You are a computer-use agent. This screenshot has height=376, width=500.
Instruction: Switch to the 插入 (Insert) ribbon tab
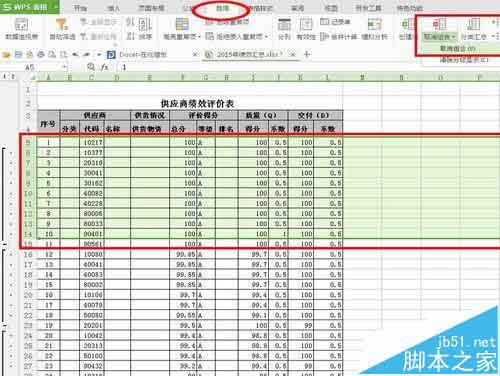coord(114,8)
